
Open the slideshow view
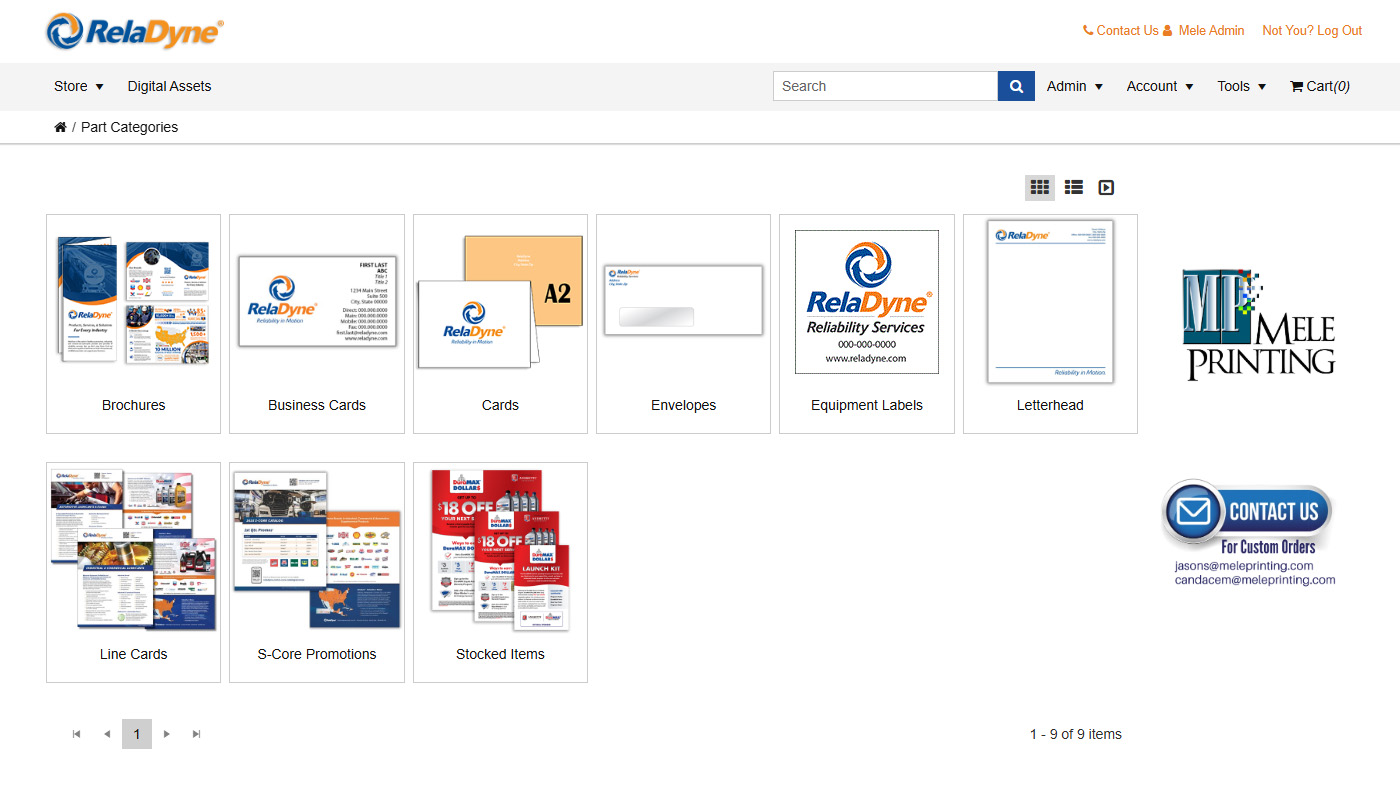pos(1106,187)
